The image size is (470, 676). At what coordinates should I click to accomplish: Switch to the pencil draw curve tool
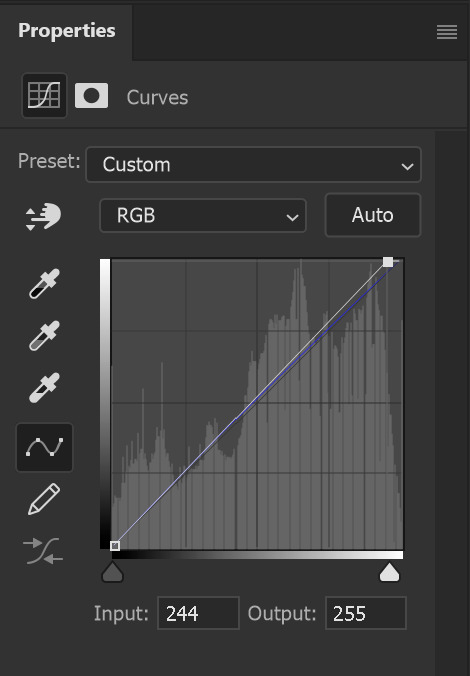(x=44, y=499)
